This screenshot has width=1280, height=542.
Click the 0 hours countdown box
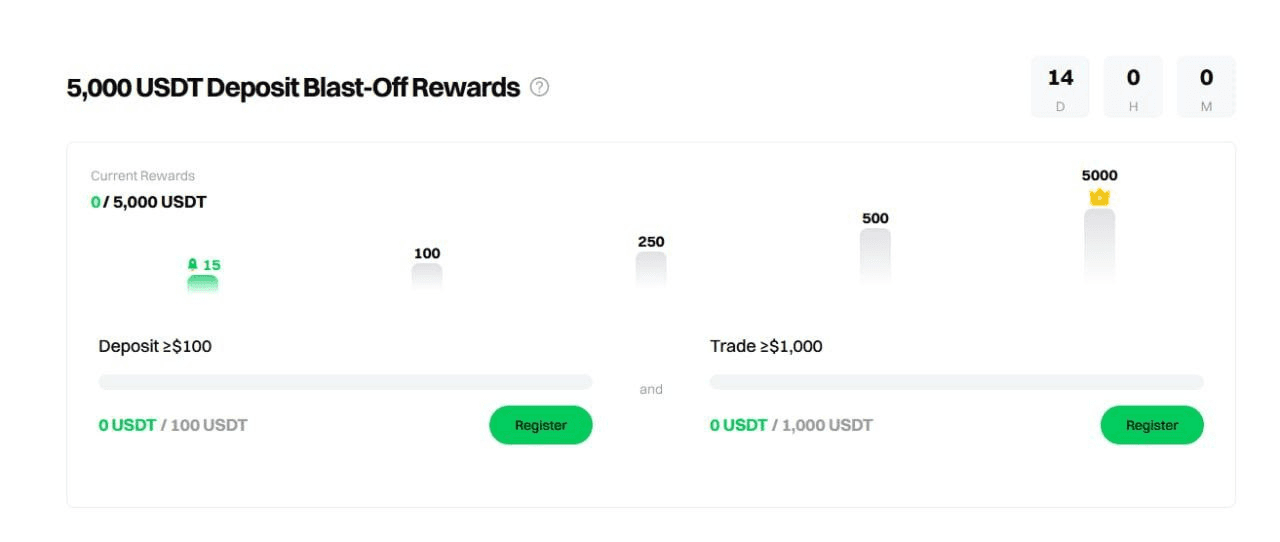1133,87
